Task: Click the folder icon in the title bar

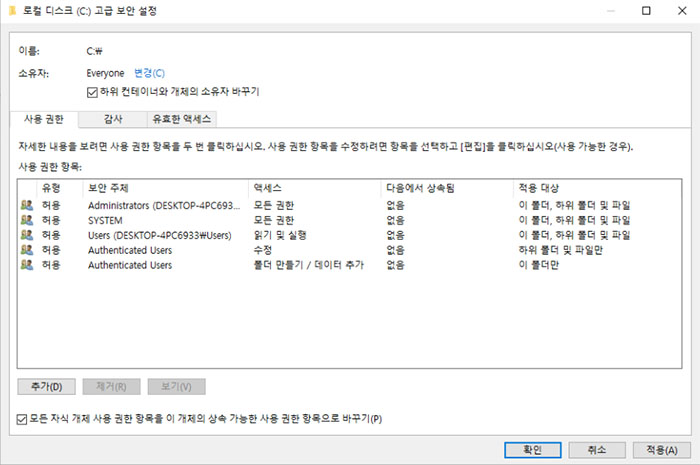Action: point(12,10)
